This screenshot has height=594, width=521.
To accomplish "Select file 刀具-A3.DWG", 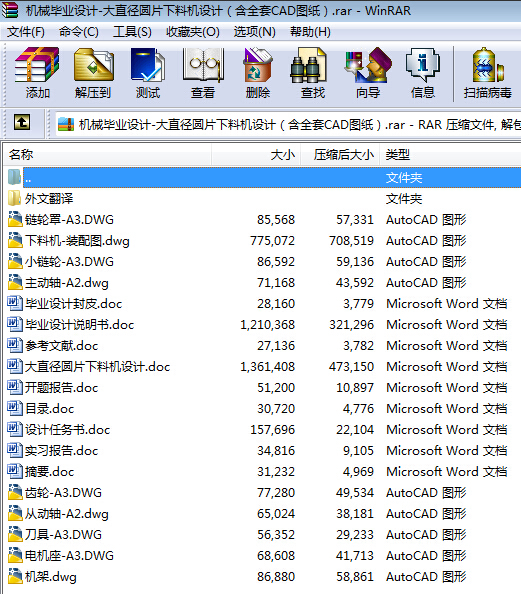I will click(63, 534).
